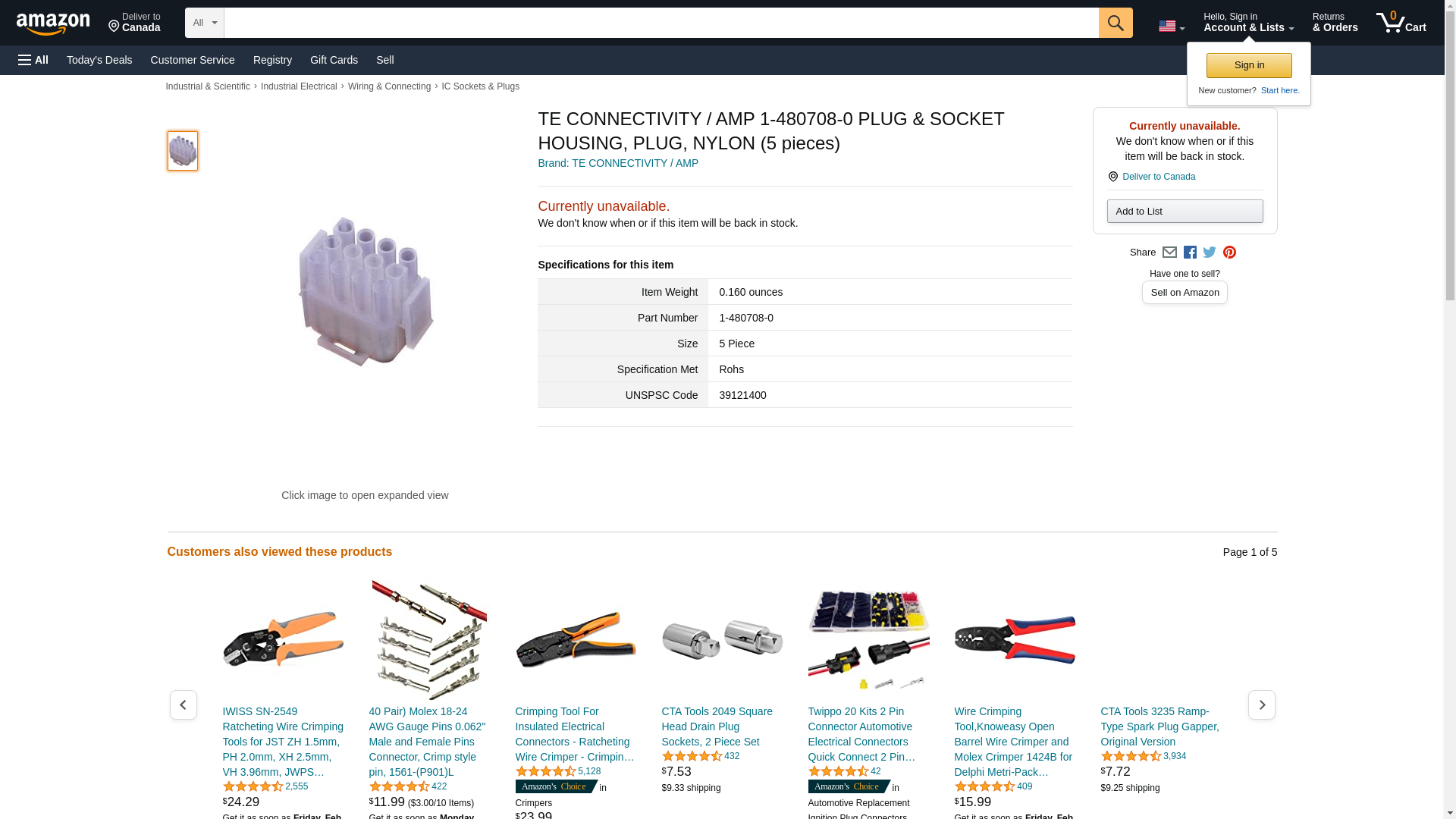Open Gift Cards page
1456x819 pixels.
334,60
